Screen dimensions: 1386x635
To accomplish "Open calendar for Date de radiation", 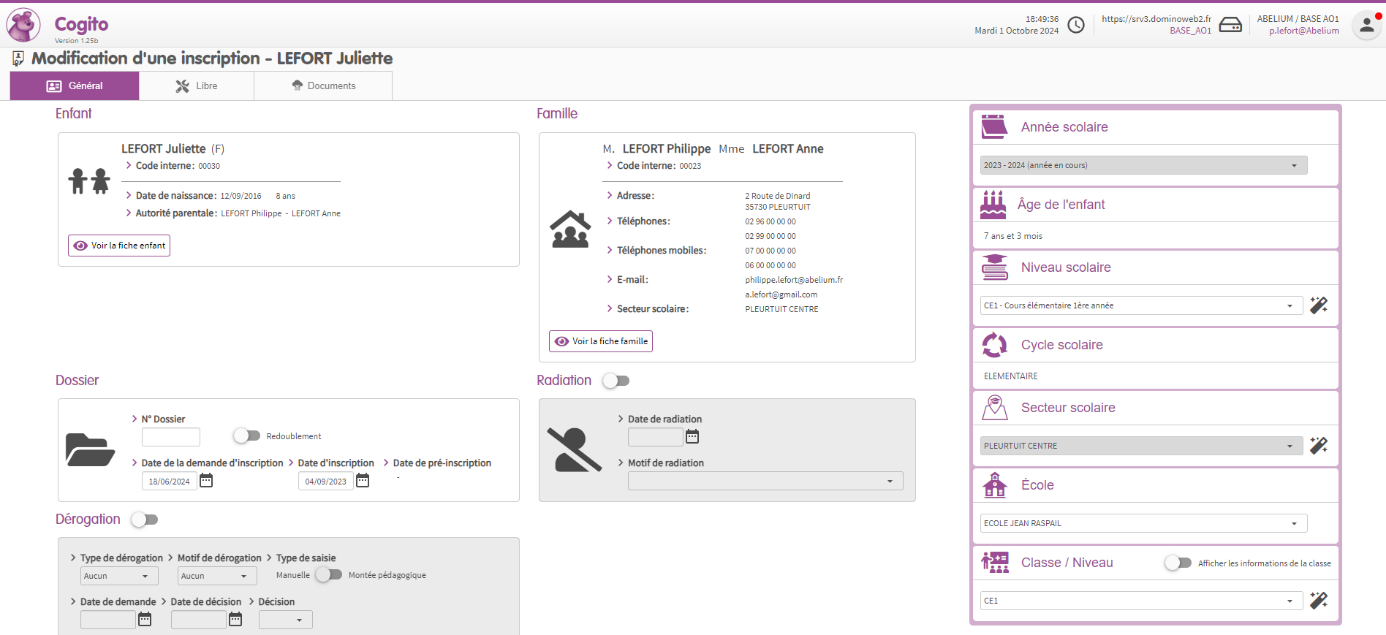I will [x=692, y=437].
